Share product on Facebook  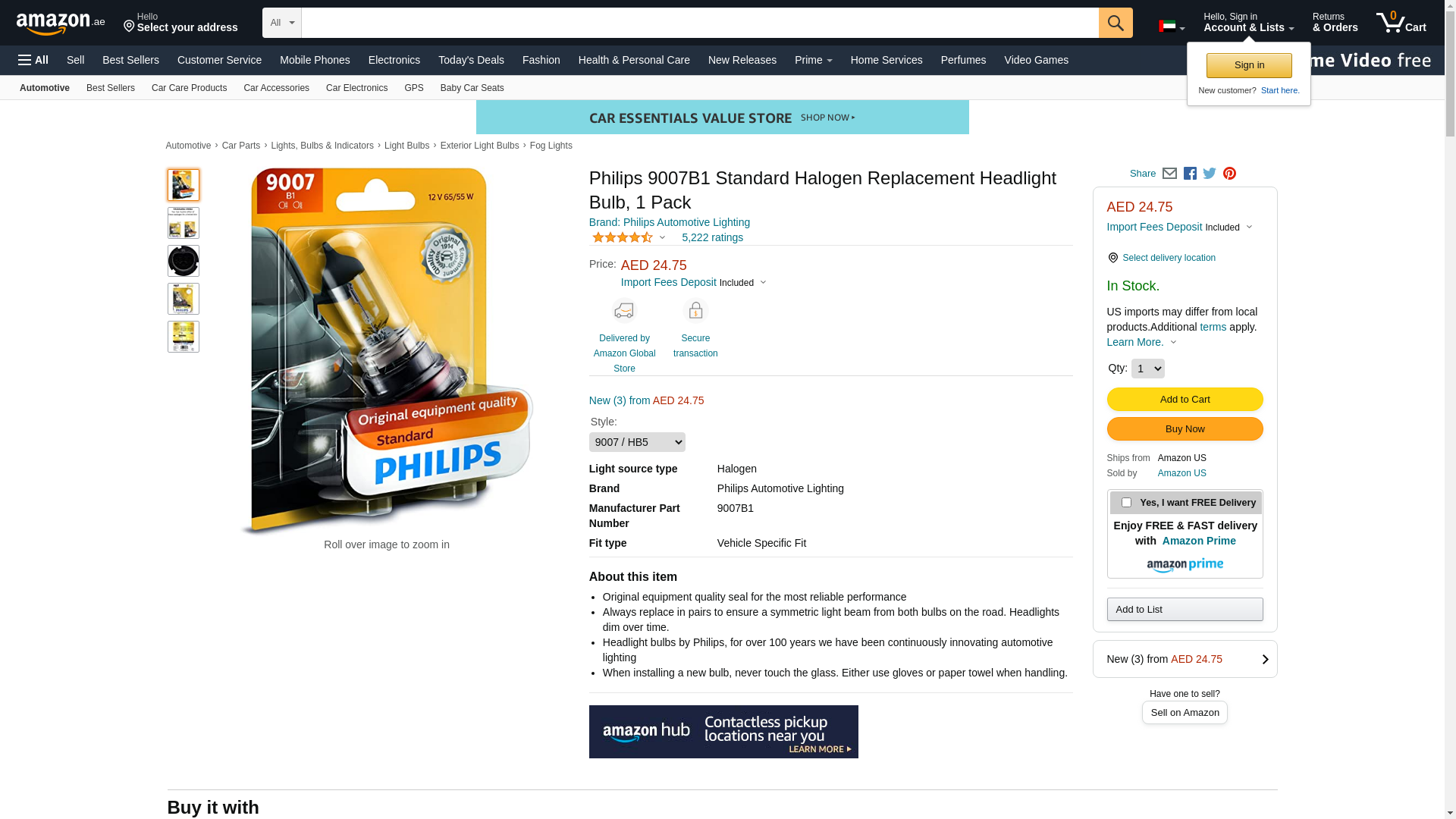[x=1190, y=174]
